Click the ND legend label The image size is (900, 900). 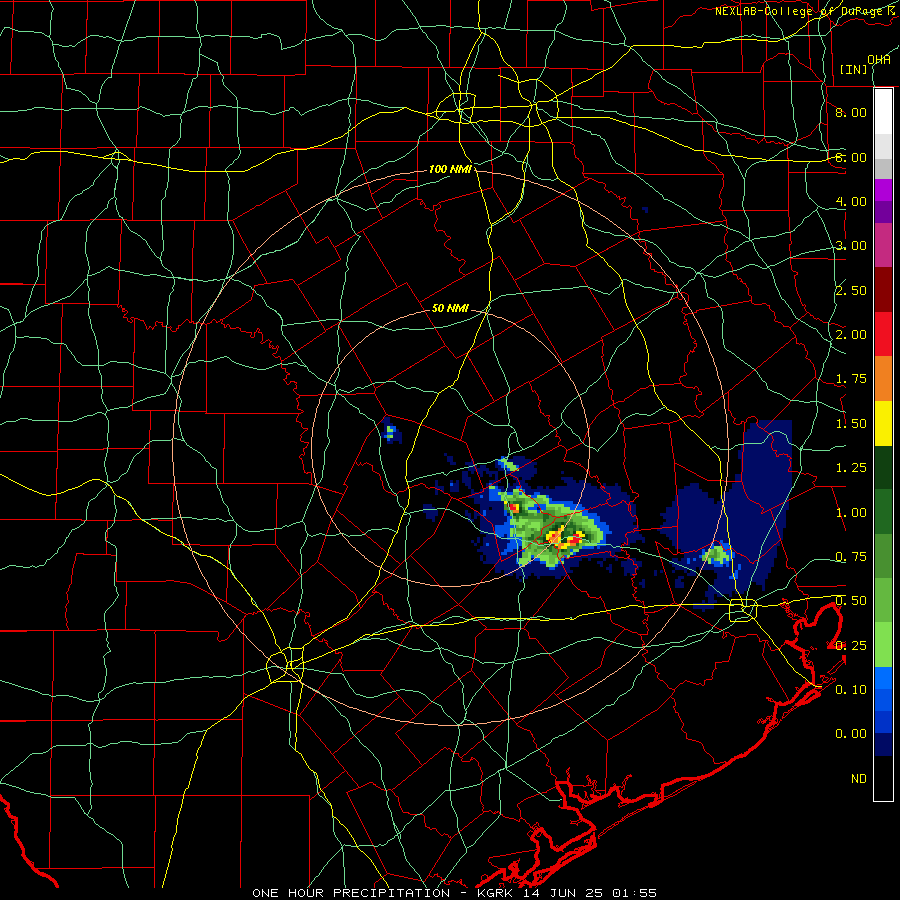click(859, 779)
